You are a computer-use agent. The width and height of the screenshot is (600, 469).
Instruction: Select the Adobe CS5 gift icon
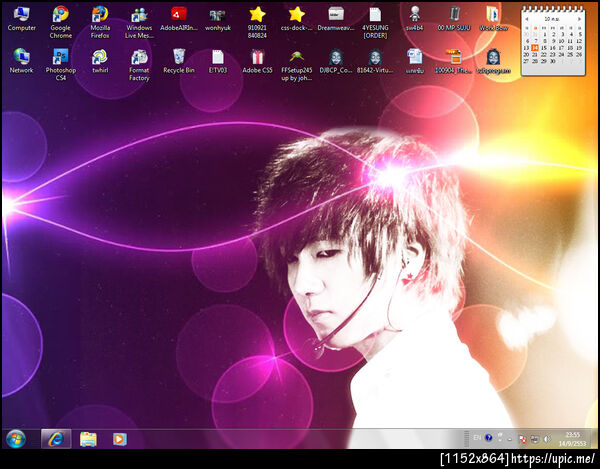click(257, 61)
